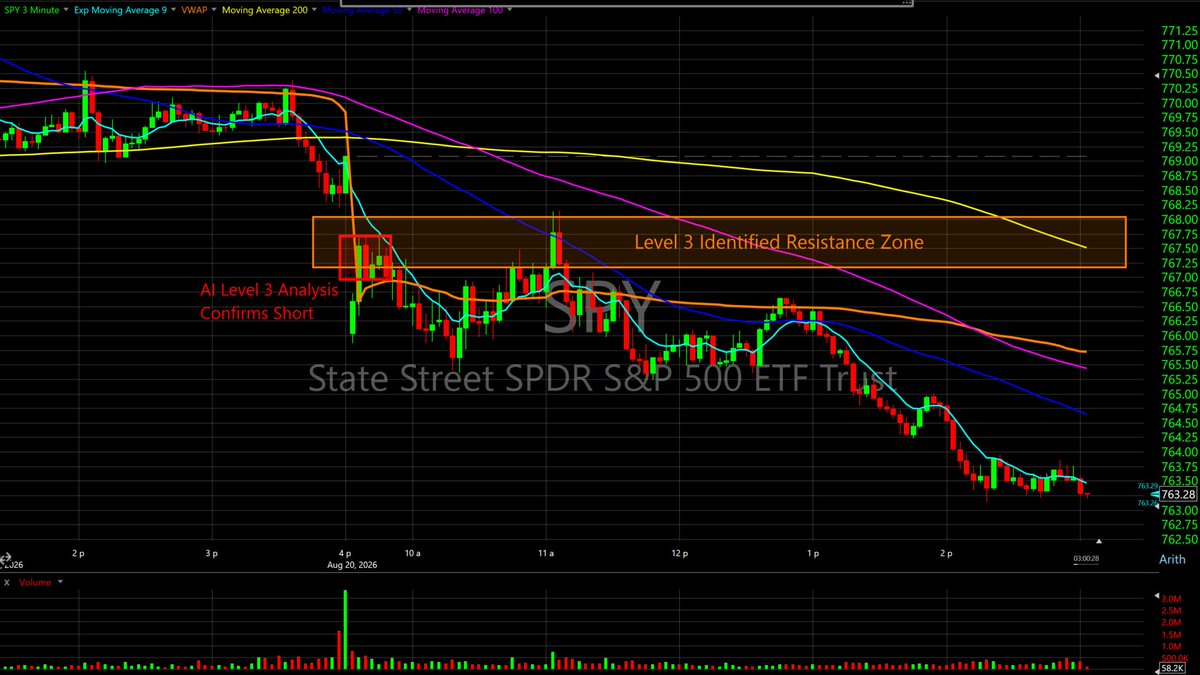Click the 1 p time axis label
This screenshot has width=1200, height=675.
[813, 553]
